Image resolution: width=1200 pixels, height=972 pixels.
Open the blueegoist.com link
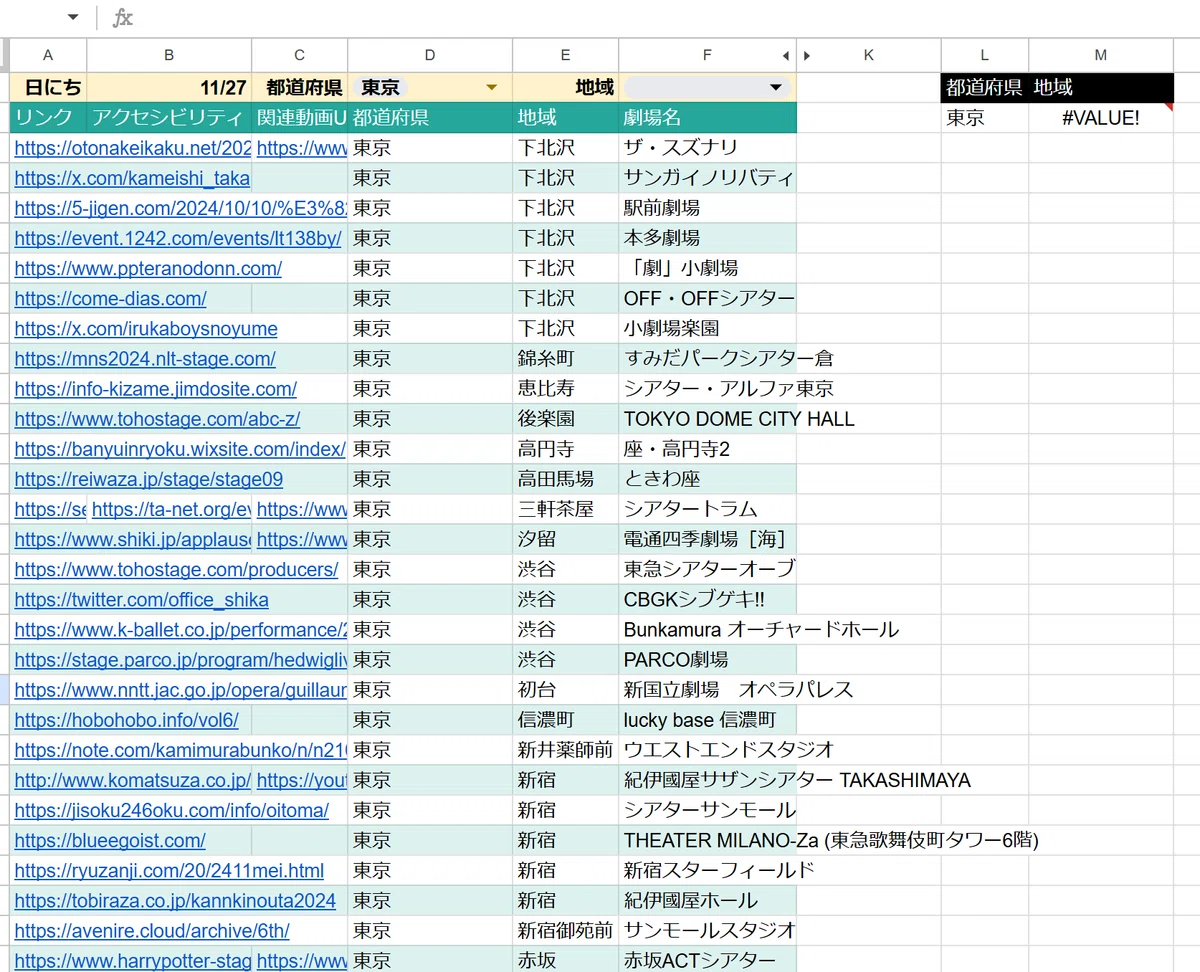(x=110, y=840)
